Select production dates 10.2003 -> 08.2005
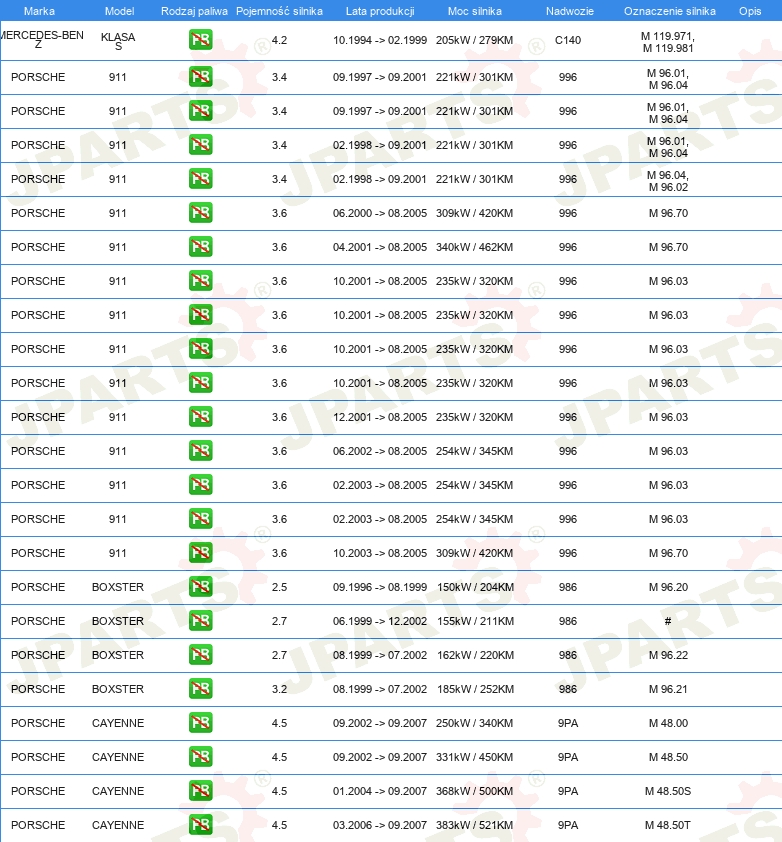782x842 pixels. pyautogui.click(x=380, y=553)
